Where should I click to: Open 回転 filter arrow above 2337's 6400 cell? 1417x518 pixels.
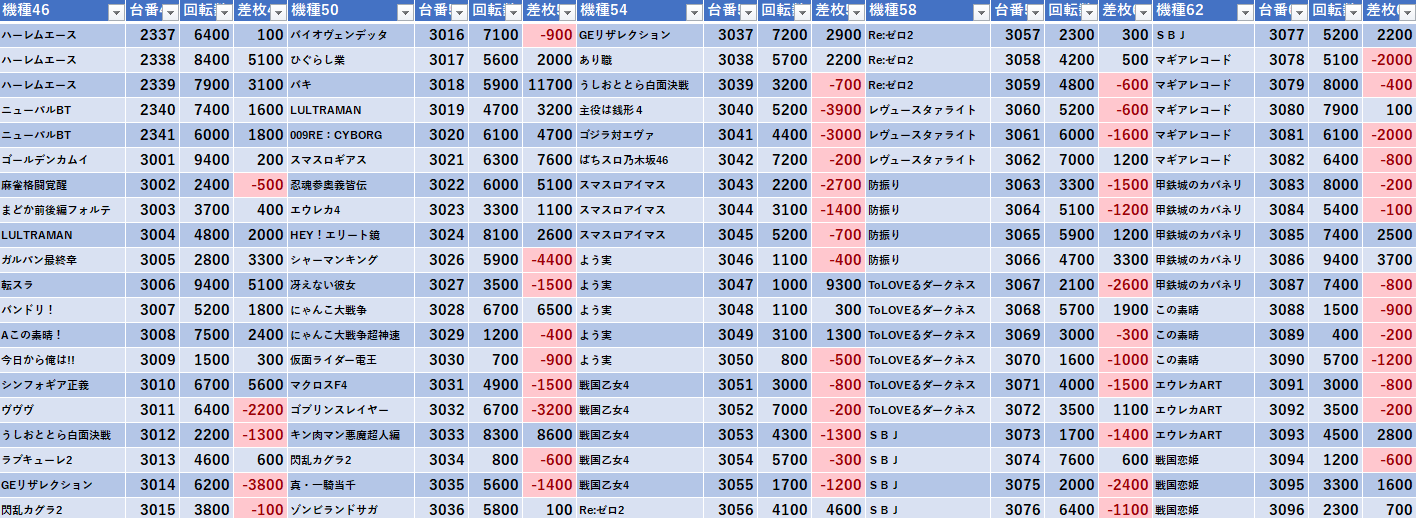click(x=224, y=12)
